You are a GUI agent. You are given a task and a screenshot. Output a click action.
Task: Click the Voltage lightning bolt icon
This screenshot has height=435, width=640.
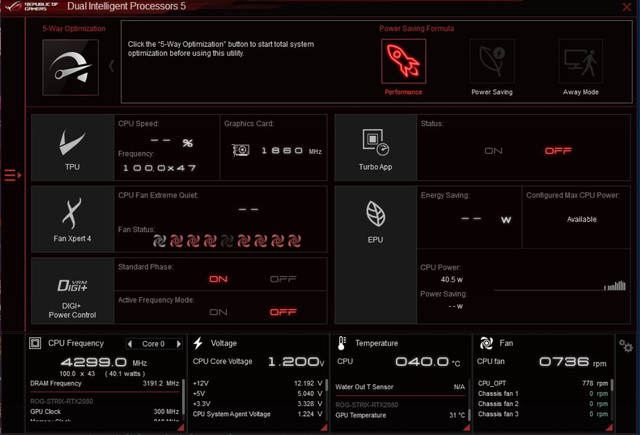click(198, 343)
